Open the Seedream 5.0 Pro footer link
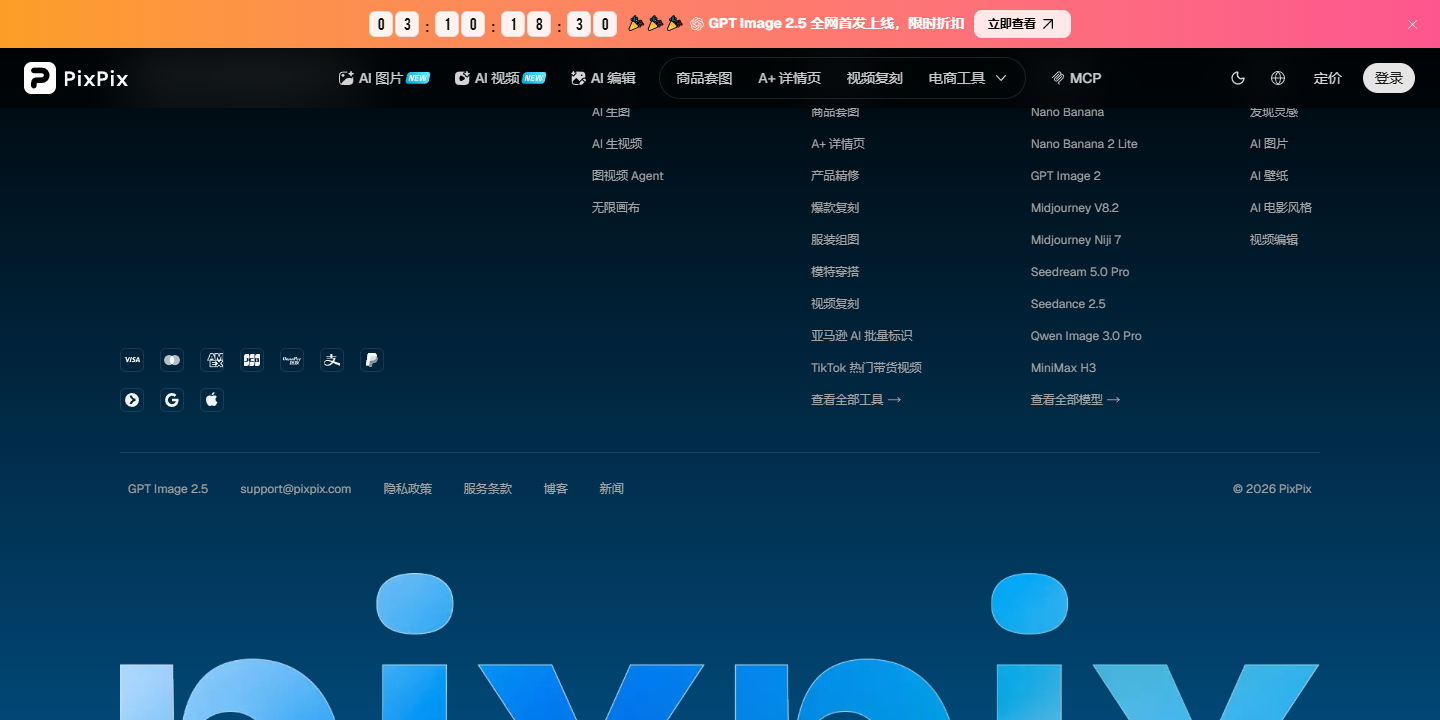The height and width of the screenshot is (720, 1440). [x=1080, y=272]
